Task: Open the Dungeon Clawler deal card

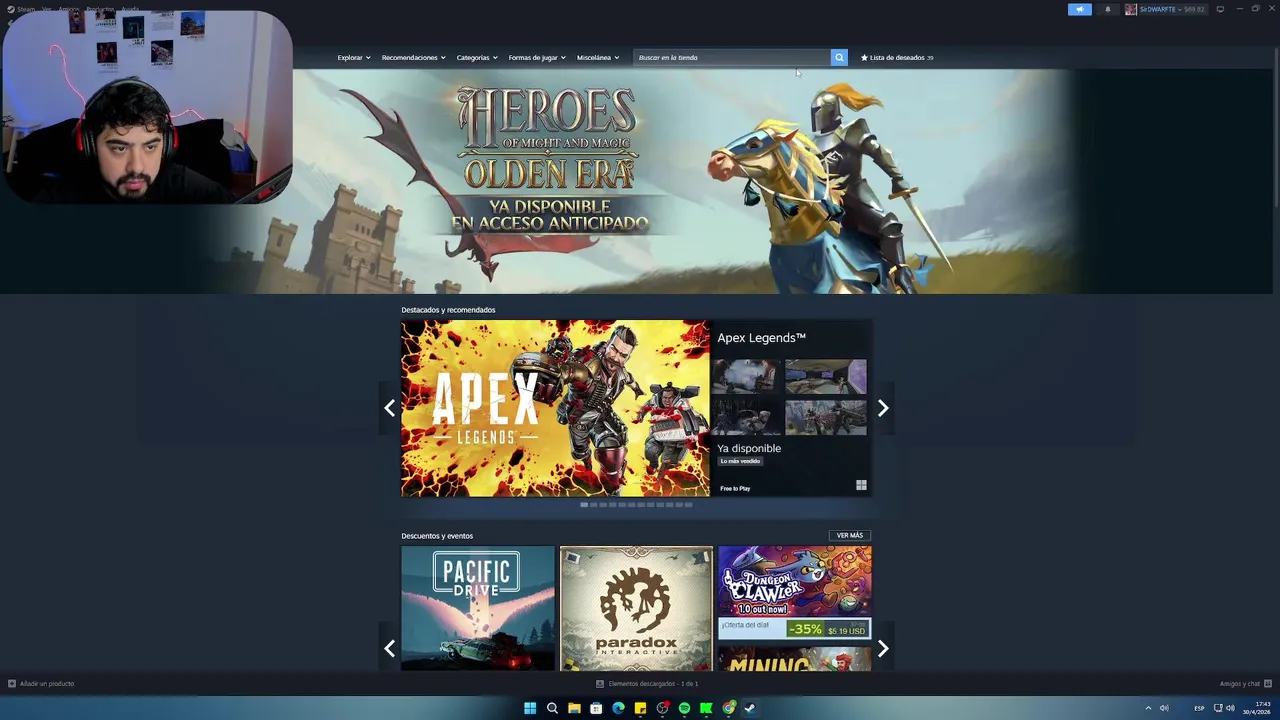Action: (x=794, y=592)
